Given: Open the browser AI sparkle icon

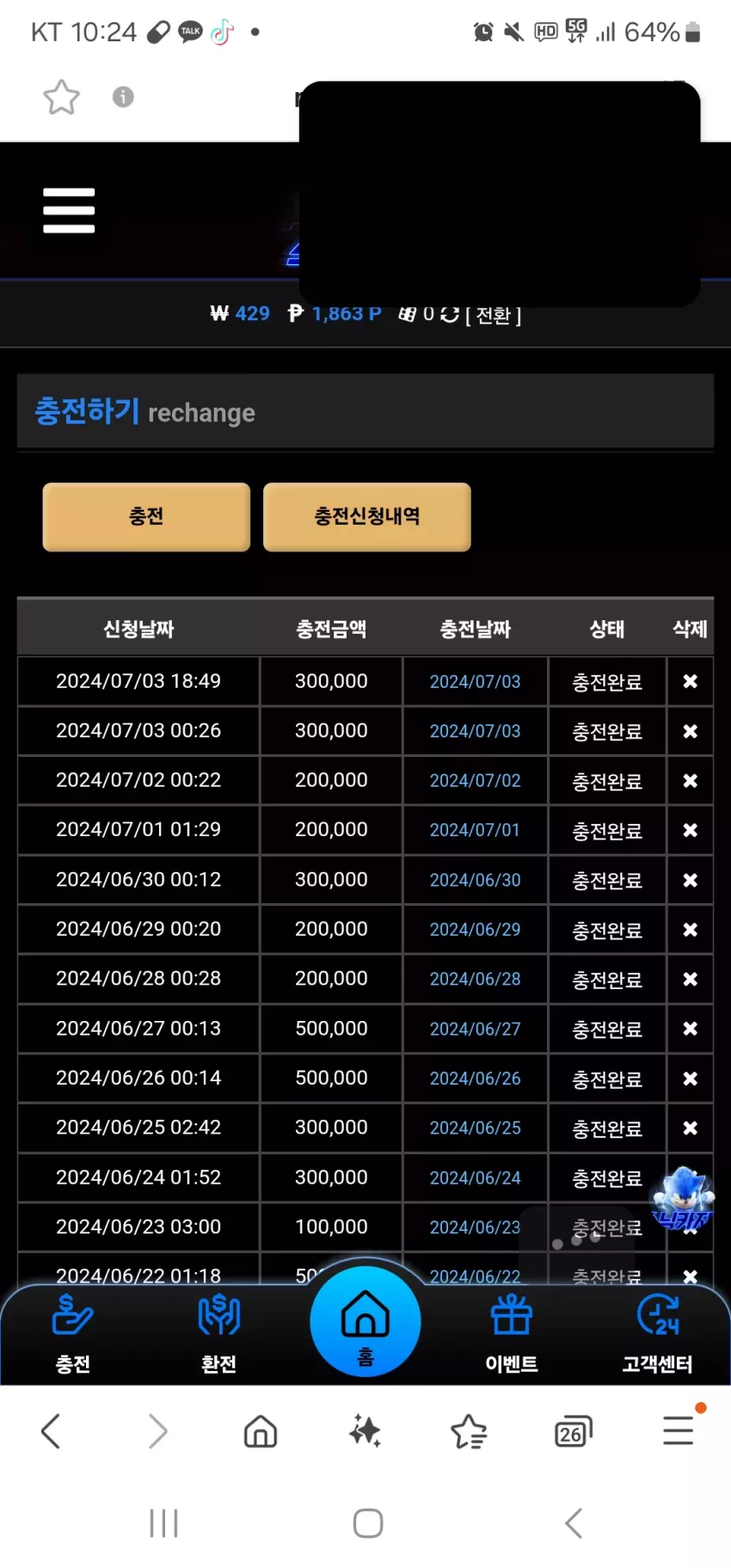Looking at the screenshot, I should pyautogui.click(x=365, y=1431).
